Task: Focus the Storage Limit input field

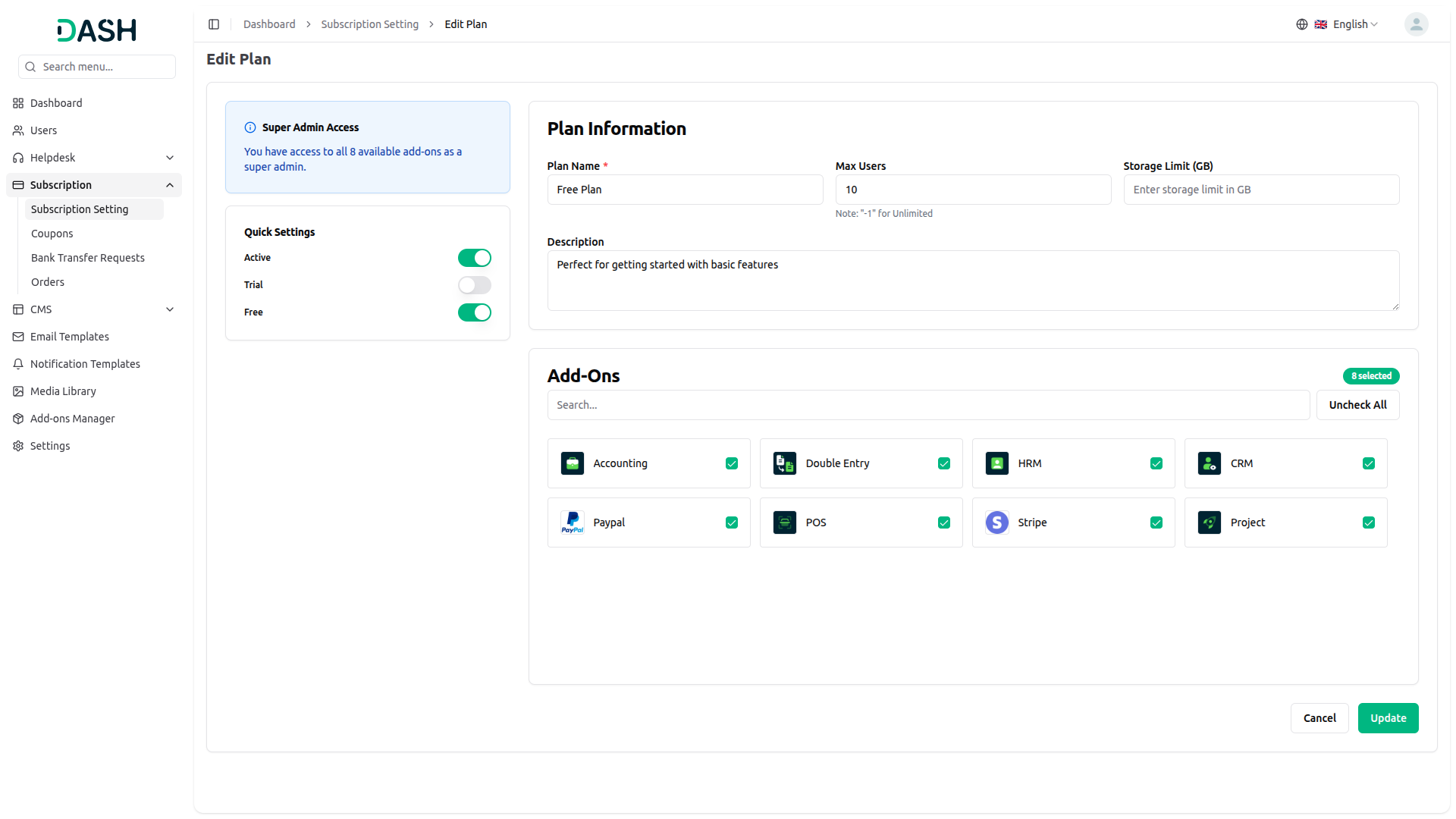Action: pyautogui.click(x=1260, y=190)
